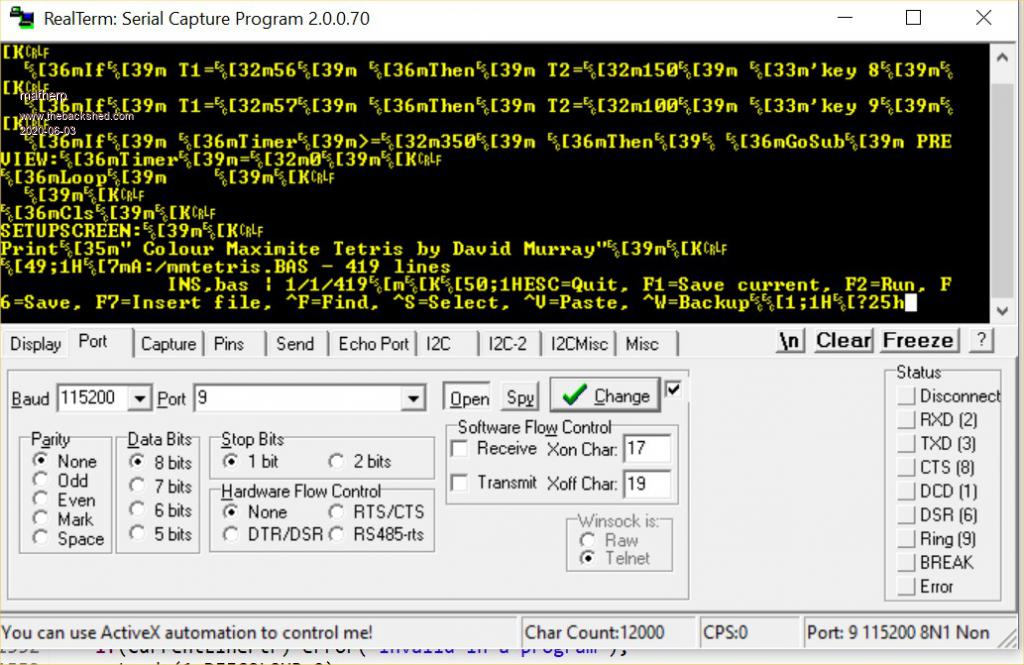Click the BREAK status indicator
Viewport: 1024px width, 665px height.
point(906,563)
